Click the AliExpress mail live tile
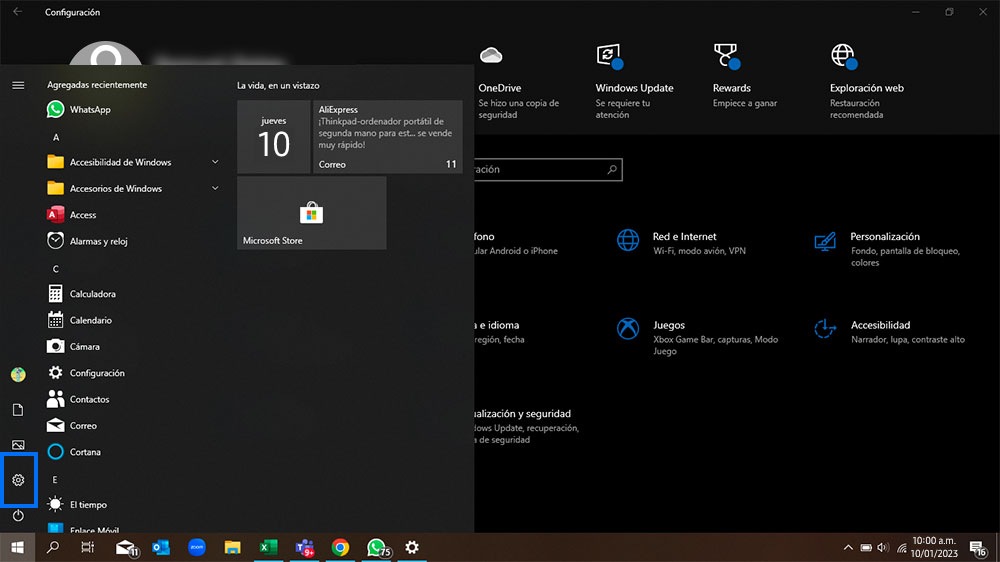 coord(387,137)
